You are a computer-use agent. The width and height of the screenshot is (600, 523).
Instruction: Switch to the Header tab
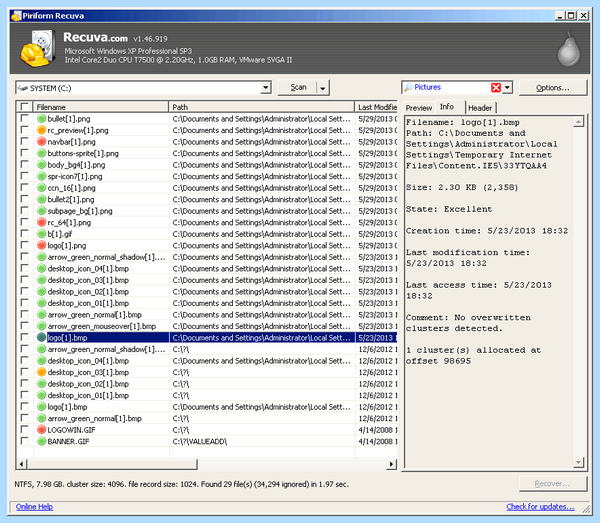click(x=480, y=108)
